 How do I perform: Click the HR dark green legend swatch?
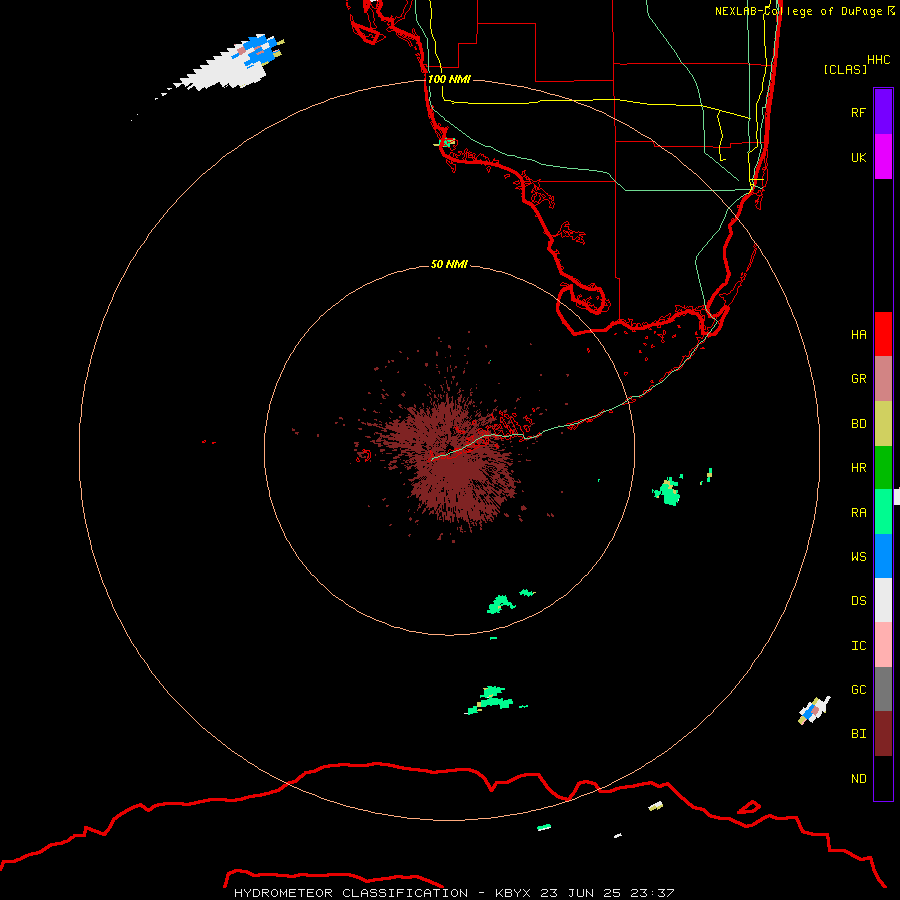[883, 468]
